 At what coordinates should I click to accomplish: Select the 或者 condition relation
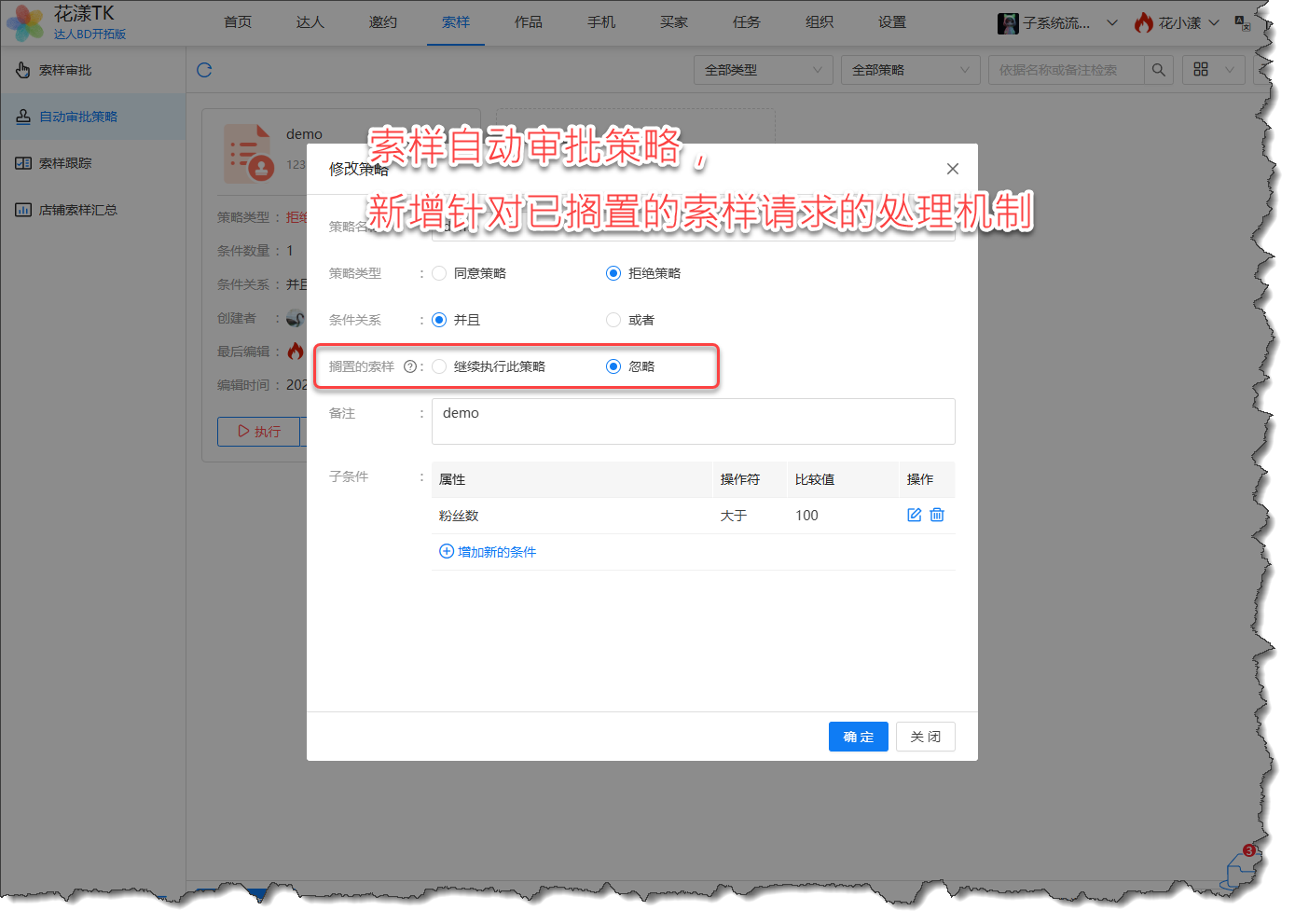point(613,320)
